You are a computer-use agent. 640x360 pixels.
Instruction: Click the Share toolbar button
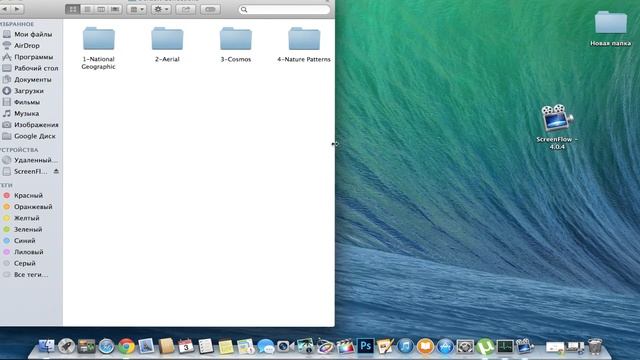(186, 9)
